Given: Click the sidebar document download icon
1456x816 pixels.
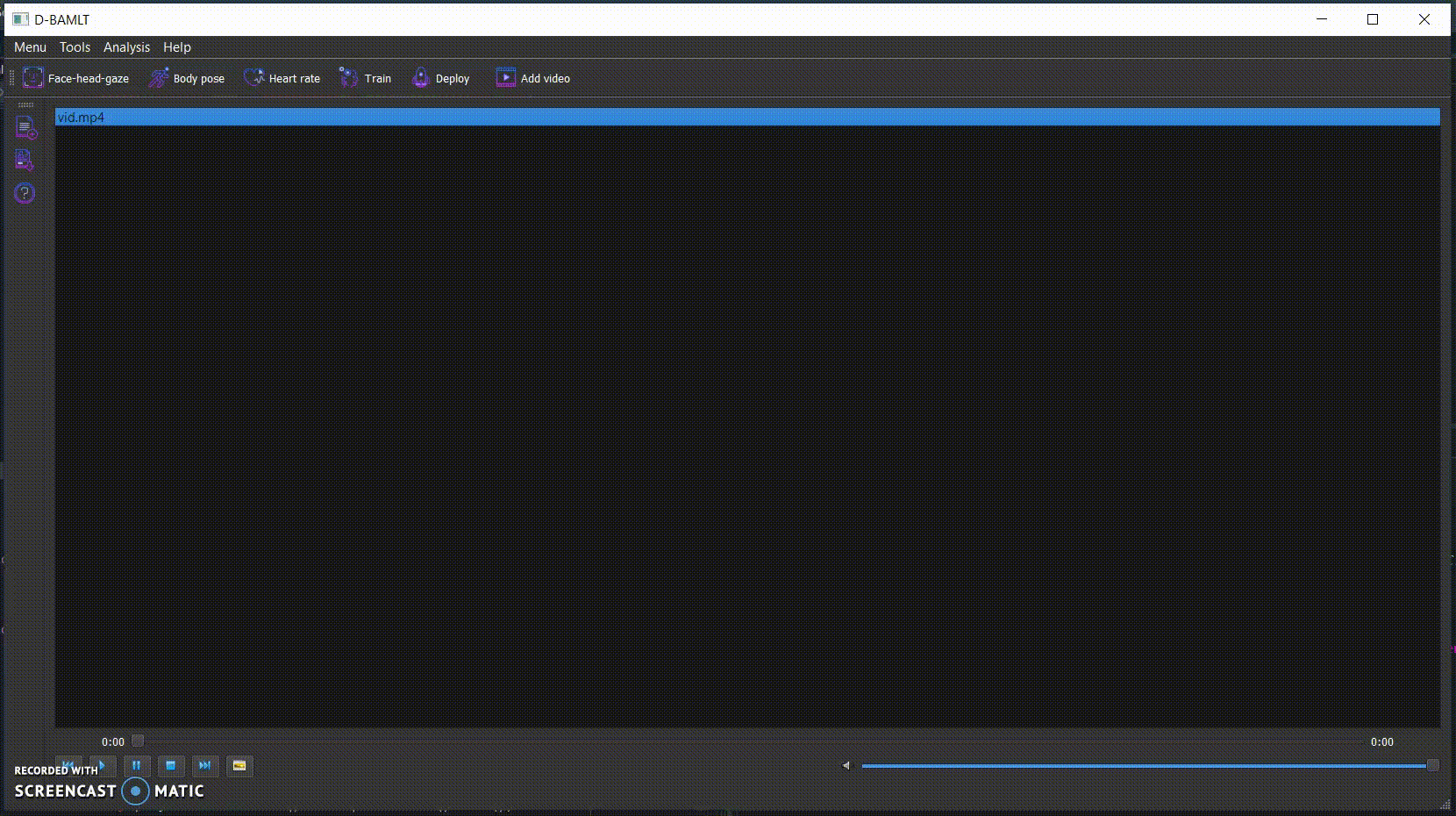Looking at the screenshot, I should click(25, 160).
